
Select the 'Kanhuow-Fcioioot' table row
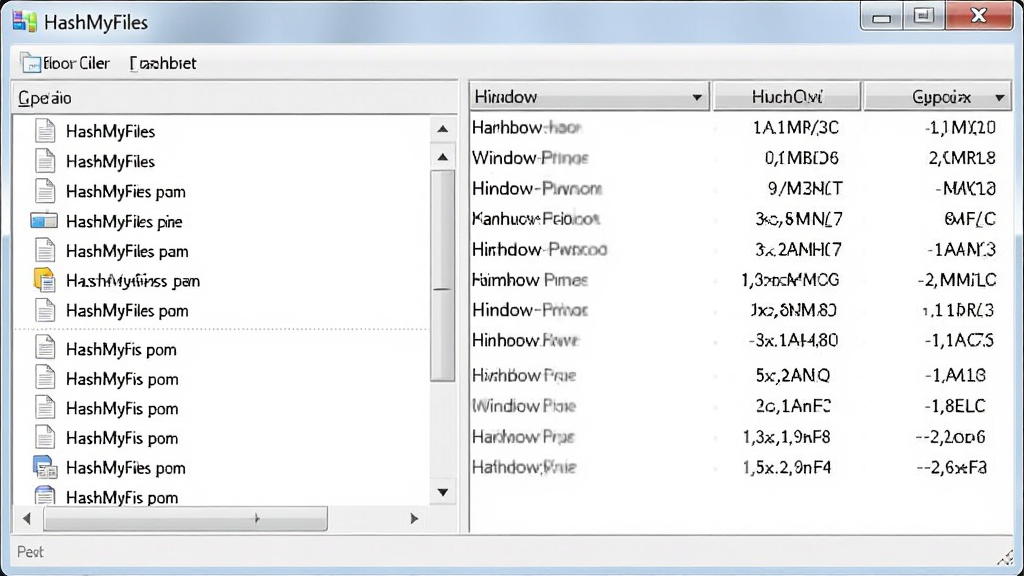pos(741,219)
